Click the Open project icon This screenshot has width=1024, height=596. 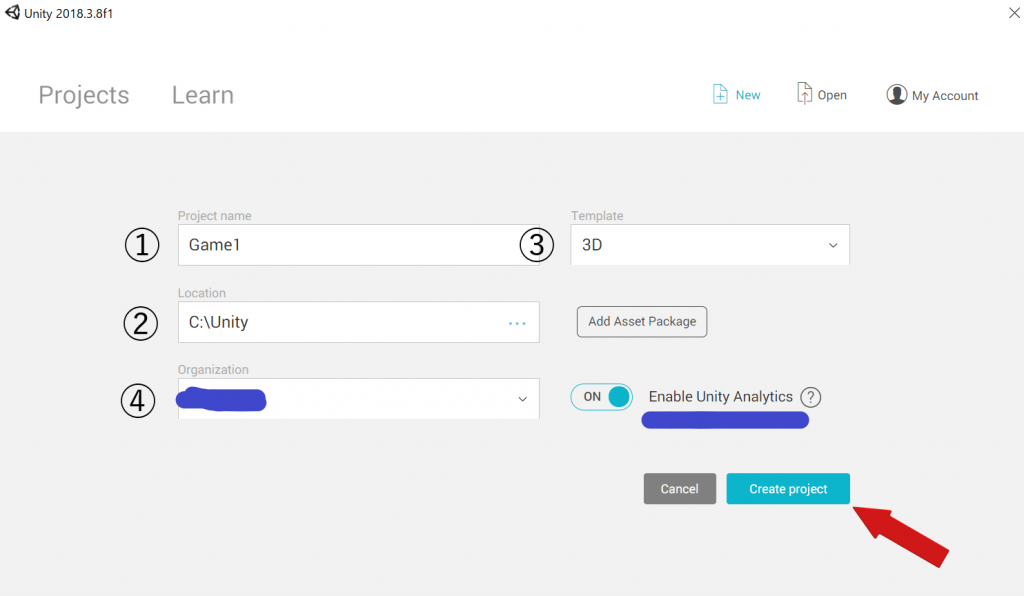pos(804,93)
